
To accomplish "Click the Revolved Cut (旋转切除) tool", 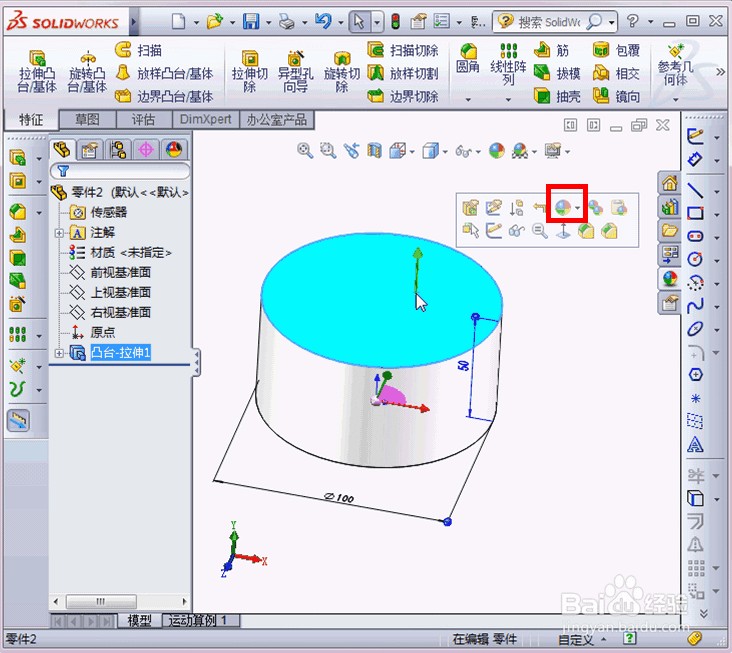I will (x=342, y=71).
